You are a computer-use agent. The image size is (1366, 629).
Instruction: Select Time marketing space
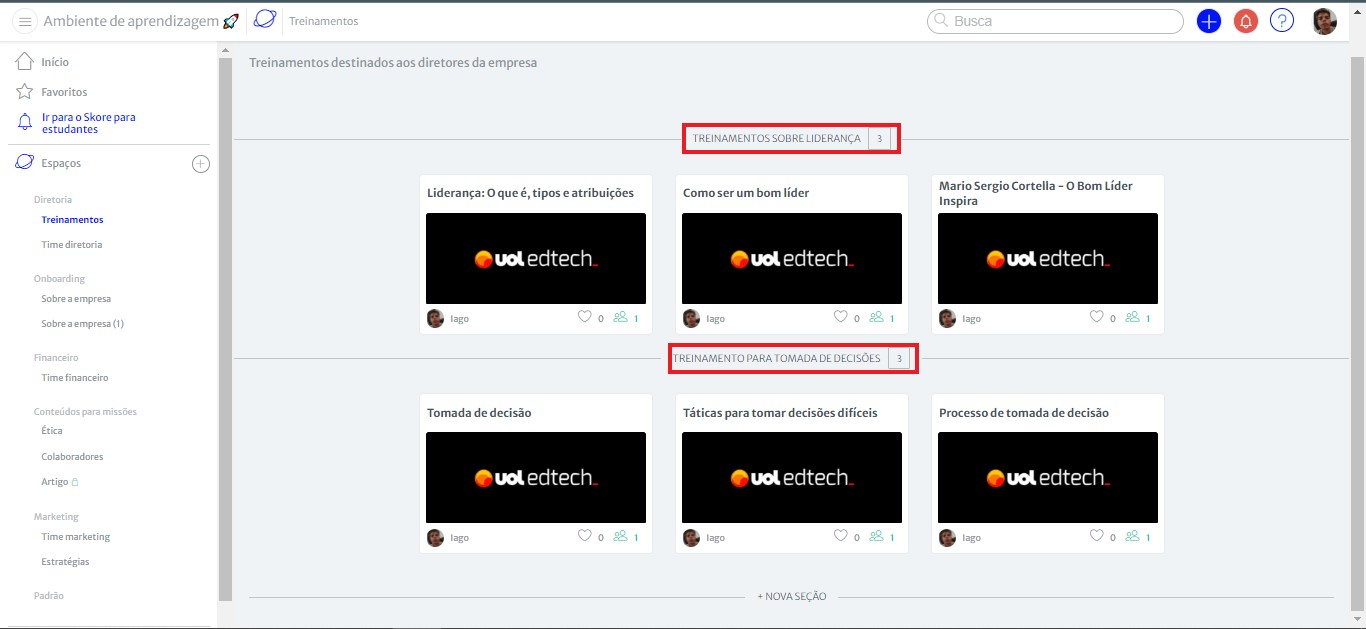point(76,537)
